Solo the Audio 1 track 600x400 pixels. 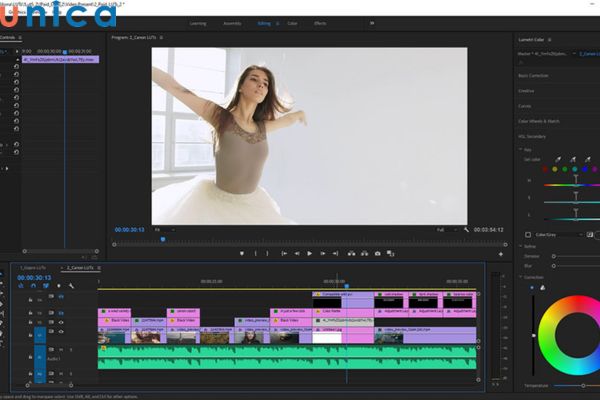tap(71, 349)
